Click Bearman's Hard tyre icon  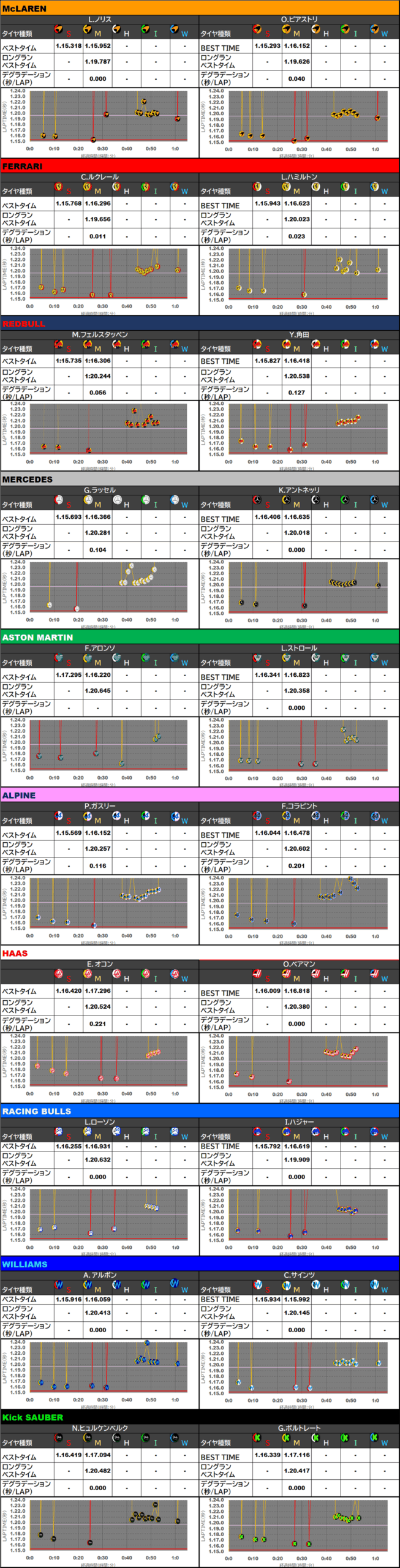pos(315,974)
